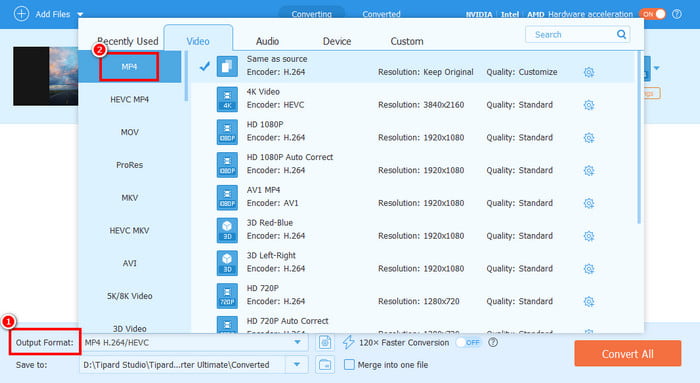The width and height of the screenshot is (700, 383).
Task: Click the dropdown arrow behind the format panel
Action: click(x=656, y=68)
